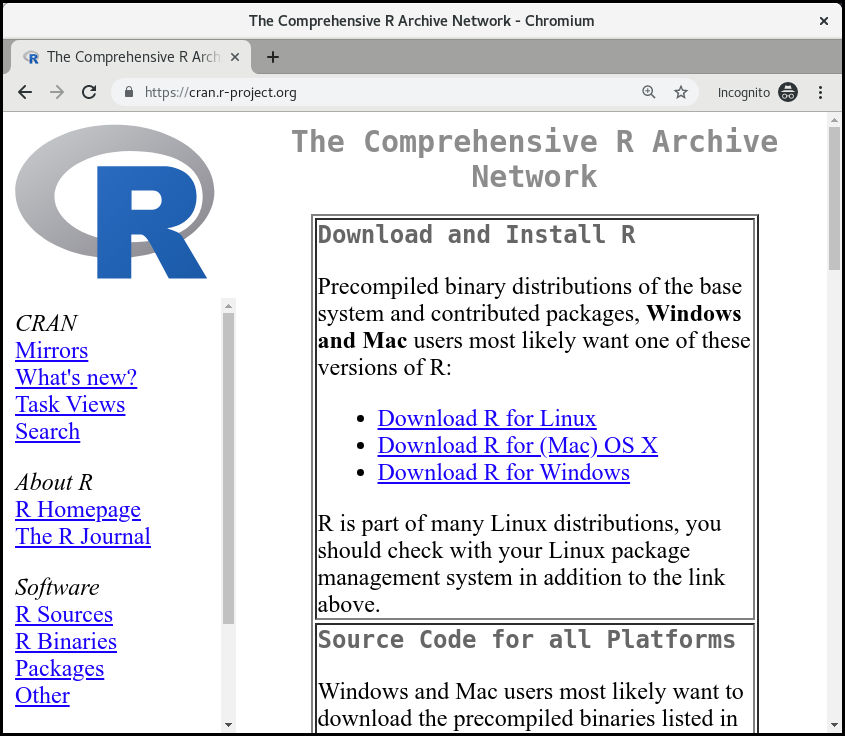845x736 pixels.
Task: Bookmark this page with the star icon
Action: click(681, 92)
